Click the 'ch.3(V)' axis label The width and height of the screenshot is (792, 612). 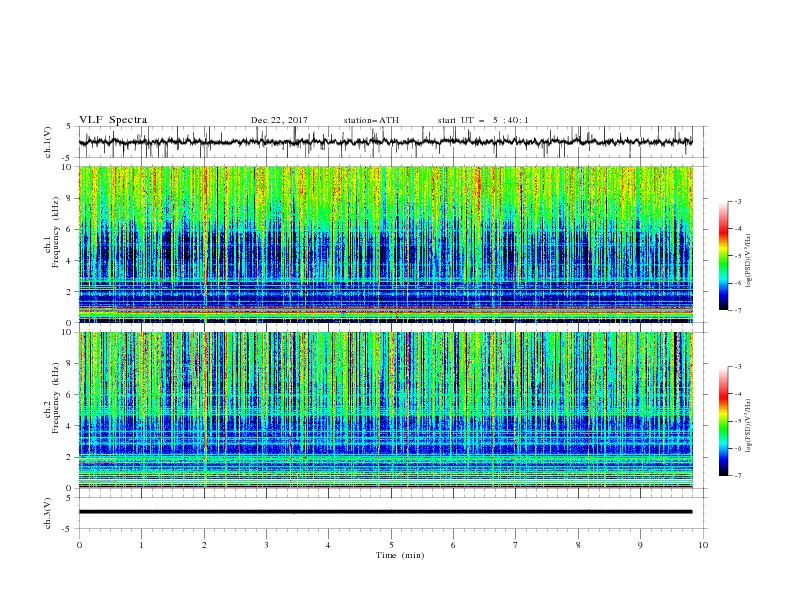48,513
